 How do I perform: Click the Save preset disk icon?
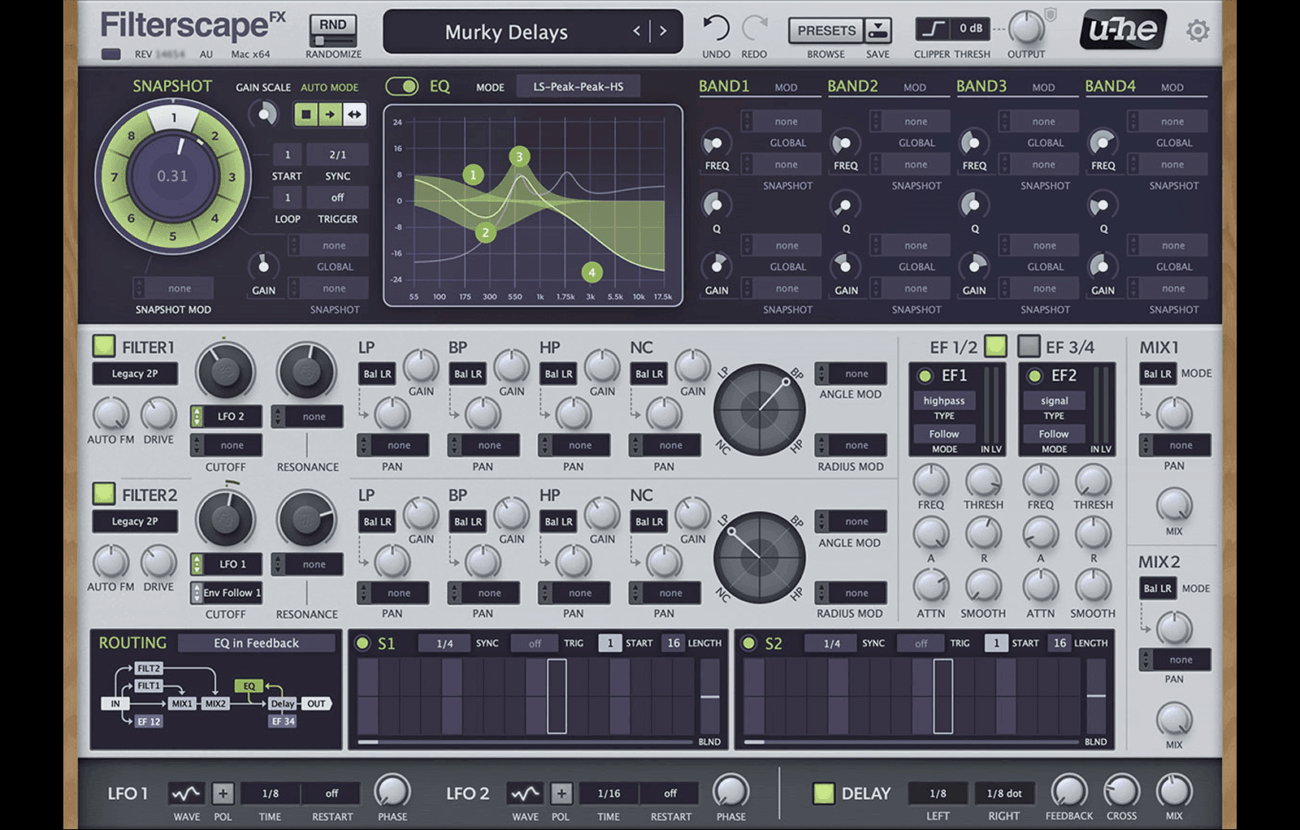[877, 30]
